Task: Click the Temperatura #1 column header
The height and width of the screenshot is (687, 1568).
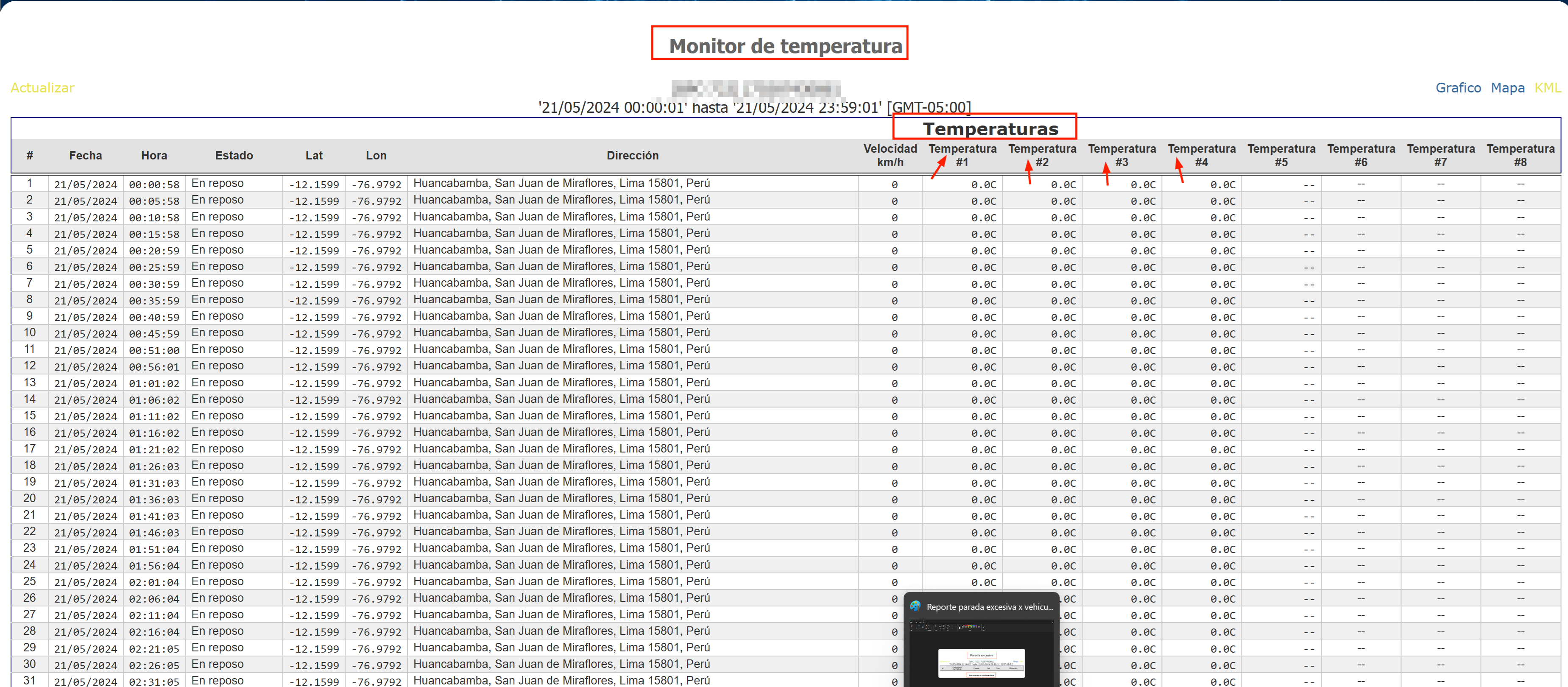Action: point(963,155)
